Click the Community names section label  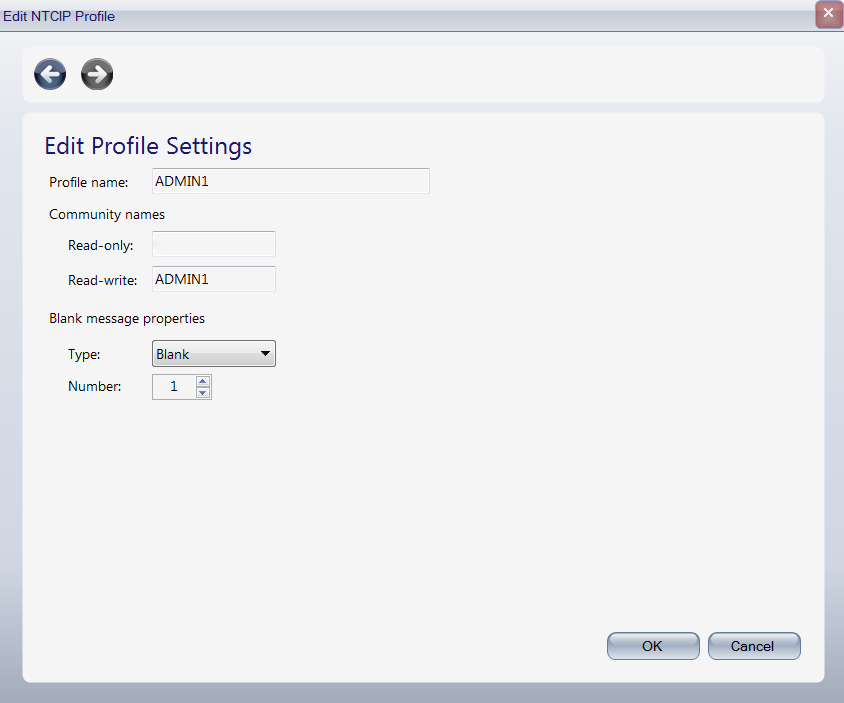pyautogui.click(x=106, y=214)
